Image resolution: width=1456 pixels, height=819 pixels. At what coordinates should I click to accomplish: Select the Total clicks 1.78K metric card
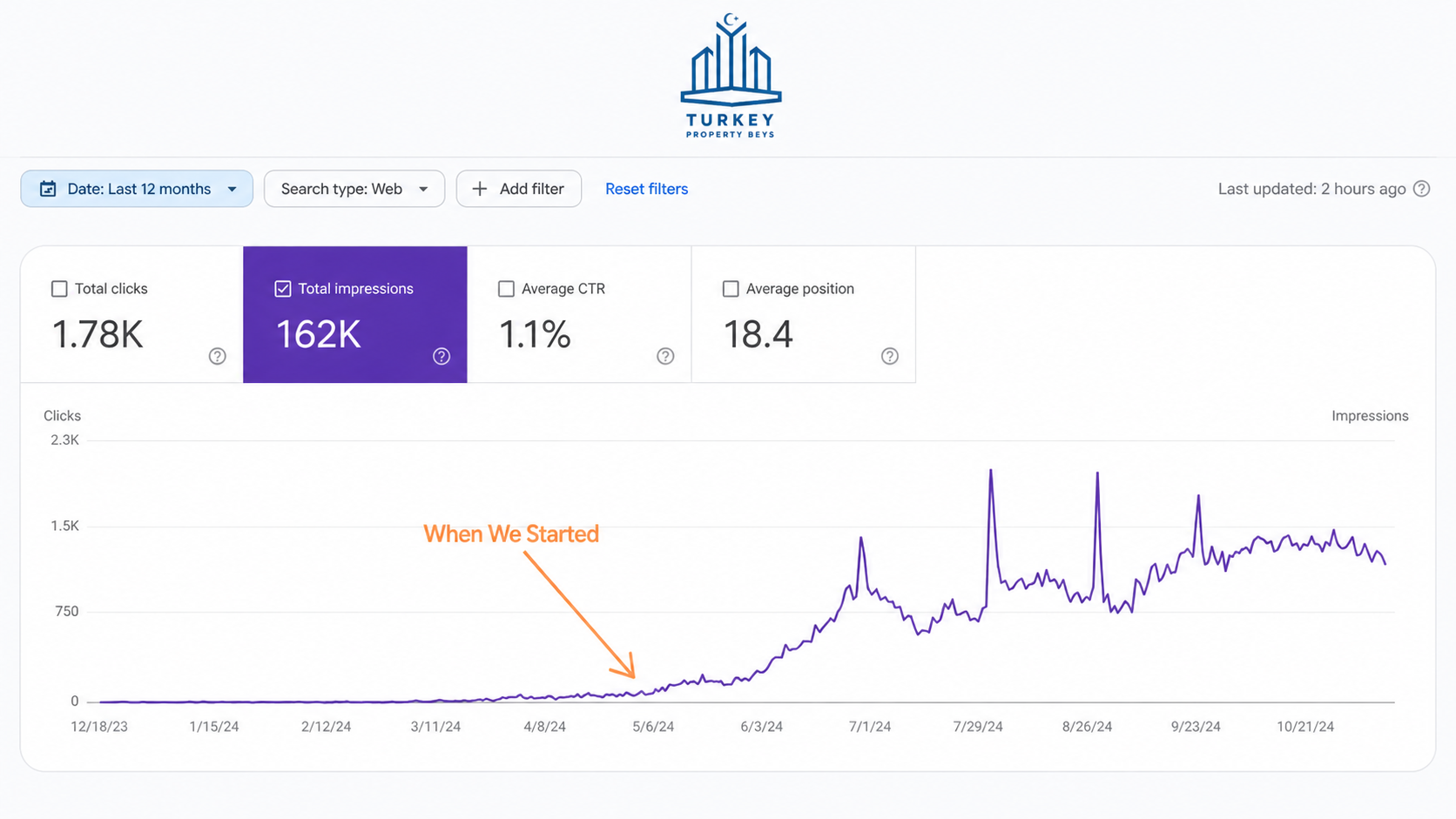click(131, 314)
